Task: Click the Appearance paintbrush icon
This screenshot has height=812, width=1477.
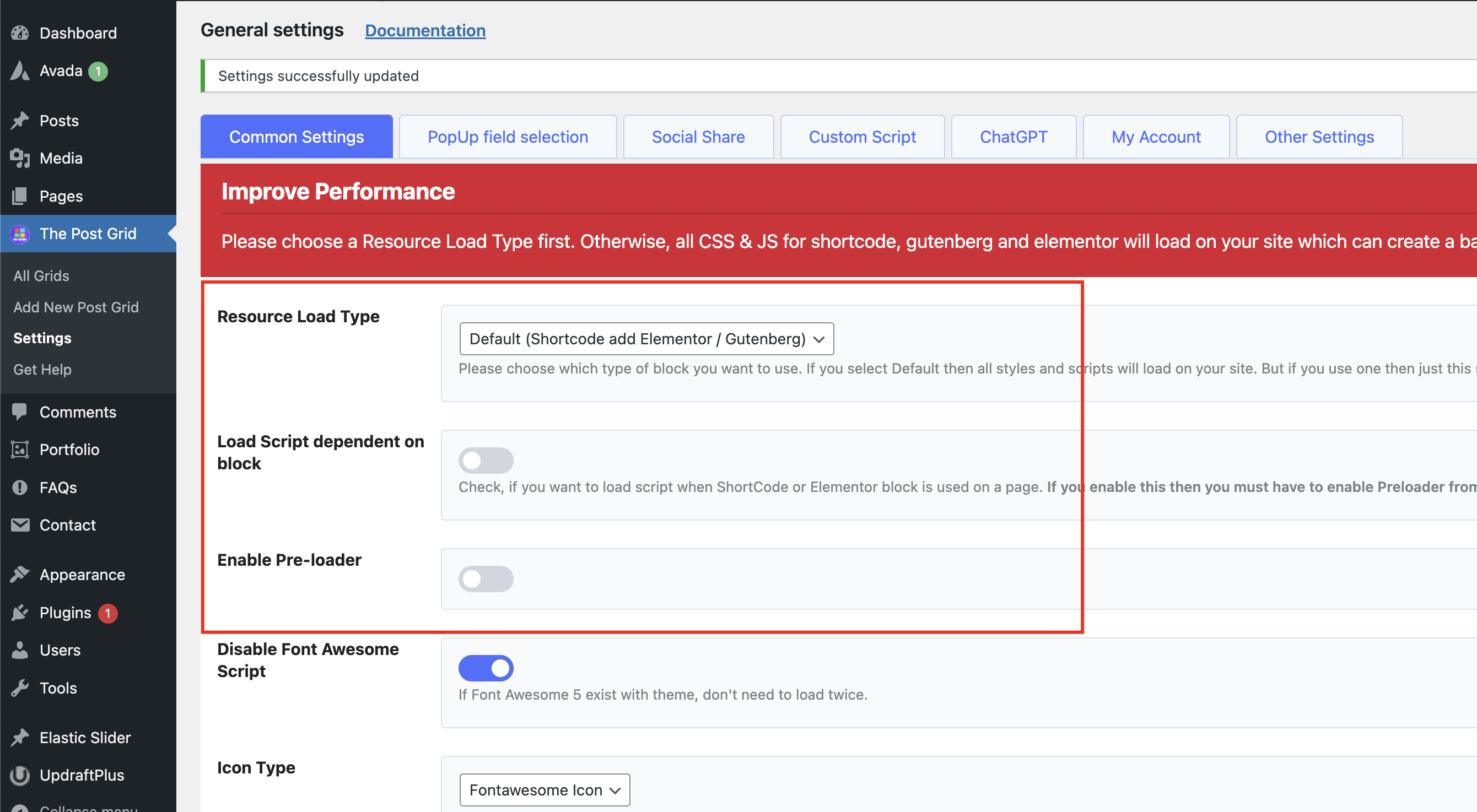Action: (20, 575)
